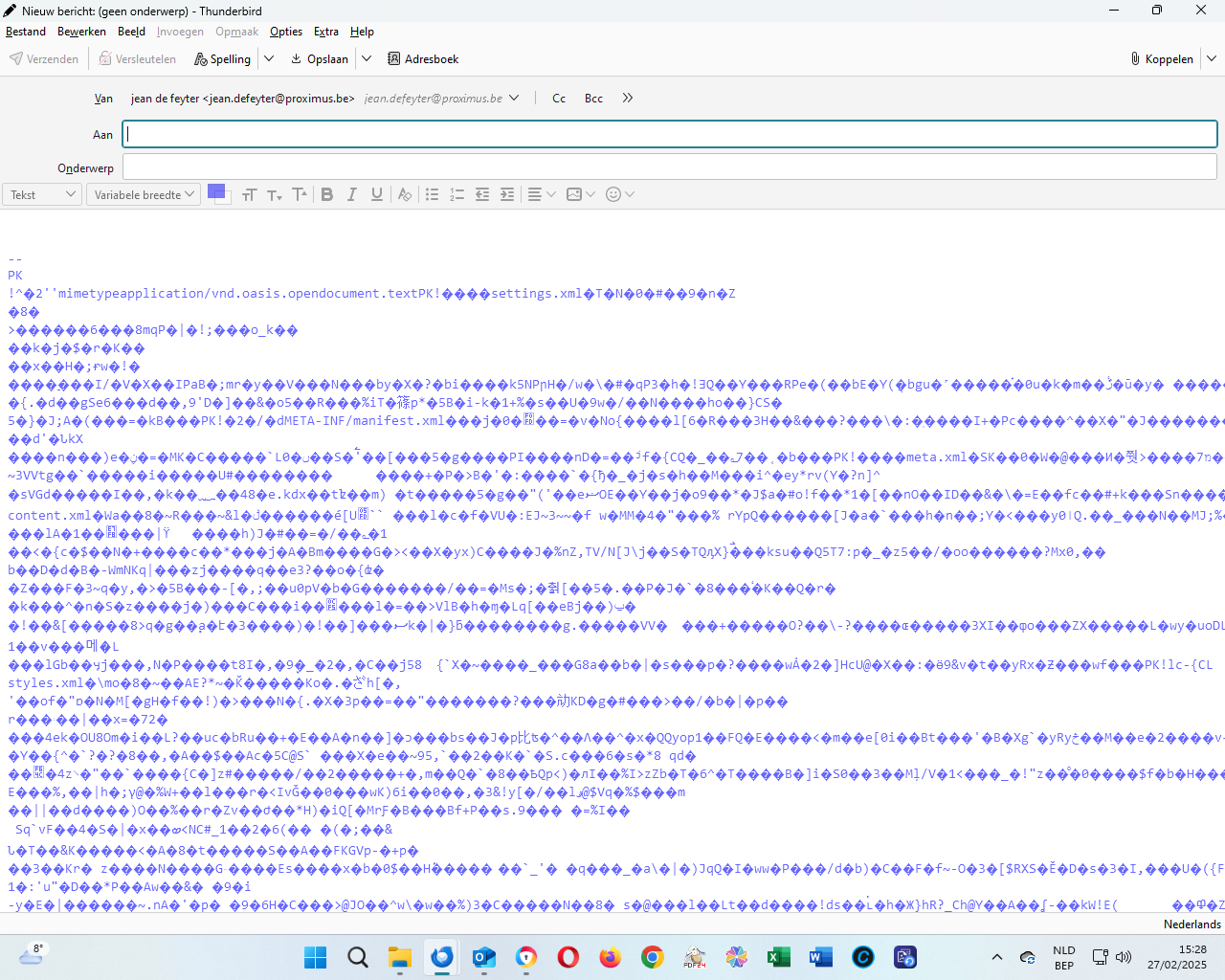Click the font size icon
The width and height of the screenshot is (1225, 980).
click(x=250, y=194)
